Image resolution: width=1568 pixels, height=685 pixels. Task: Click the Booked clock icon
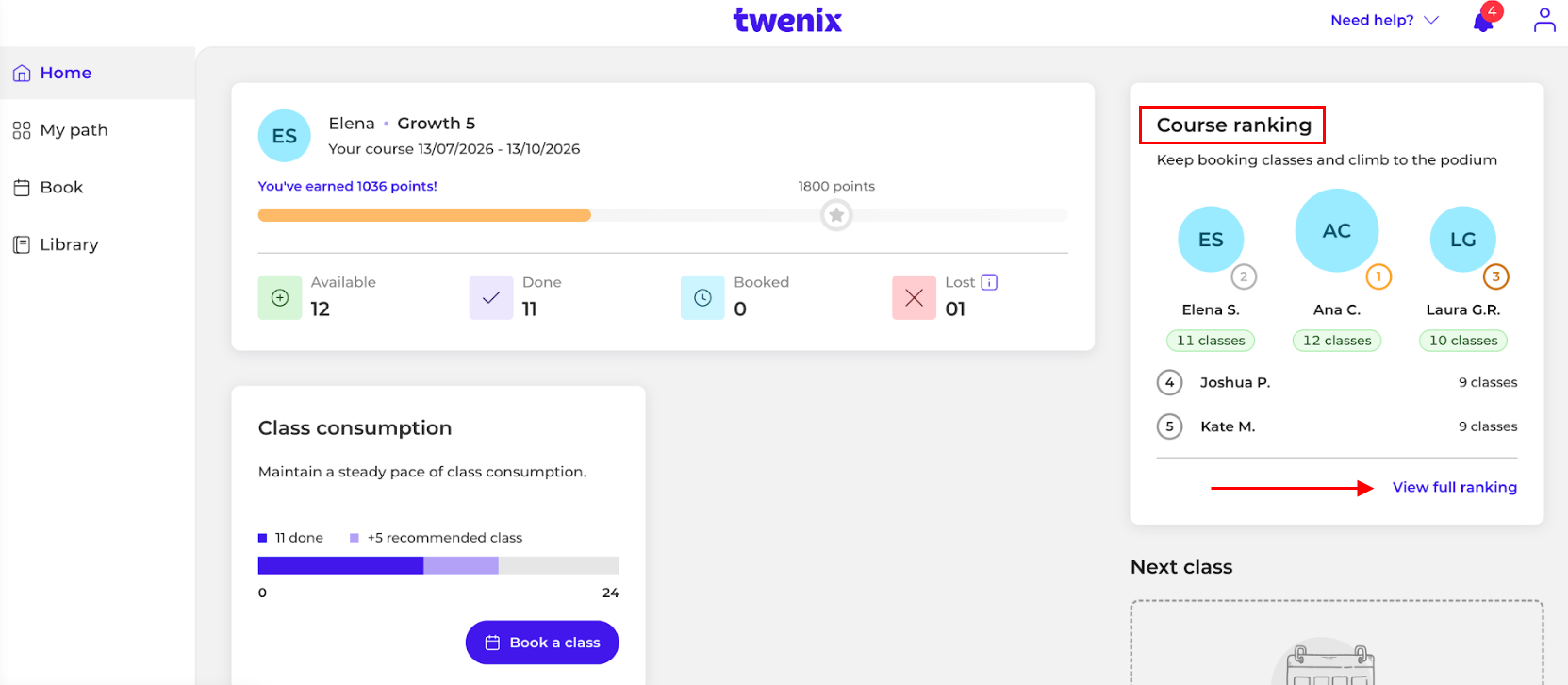702,297
